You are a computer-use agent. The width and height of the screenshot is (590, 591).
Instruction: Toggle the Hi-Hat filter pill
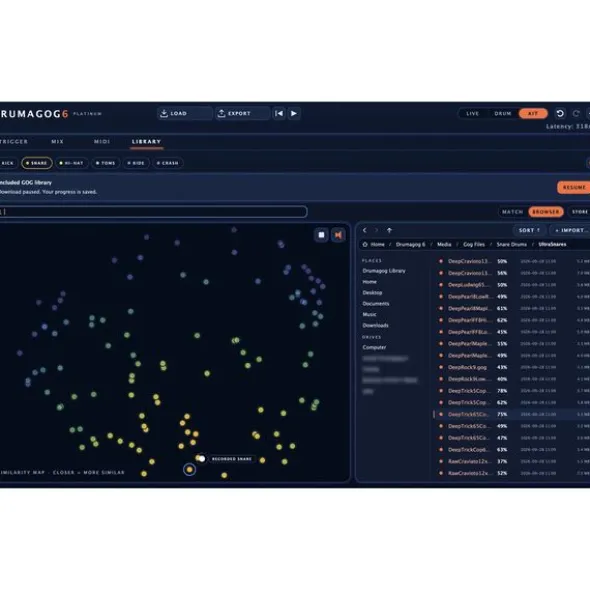click(x=72, y=163)
